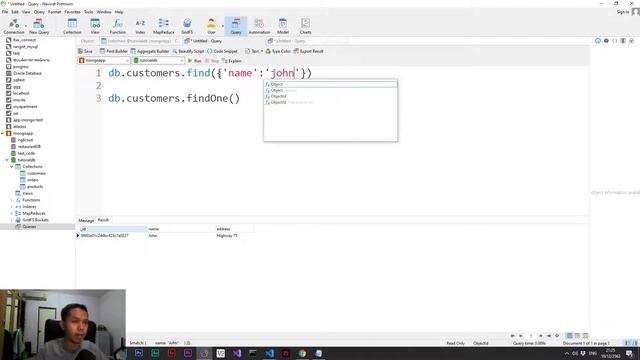Image resolution: width=640 pixels, height=360 pixels.
Task: Open the Help menu
Action: pyautogui.click(x=119, y=12)
